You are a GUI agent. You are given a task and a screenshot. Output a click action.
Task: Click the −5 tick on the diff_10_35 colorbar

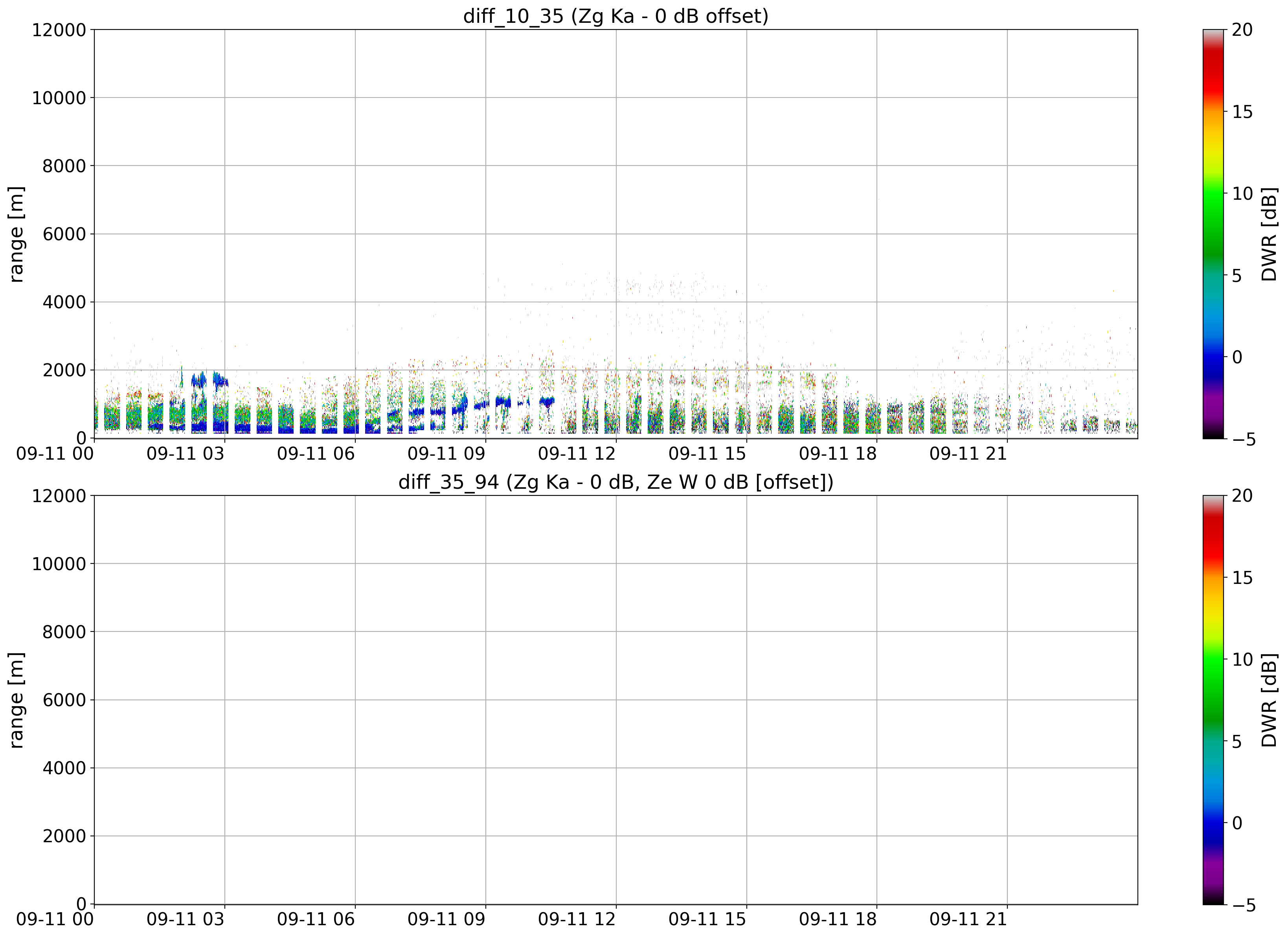pyautogui.click(x=1244, y=439)
